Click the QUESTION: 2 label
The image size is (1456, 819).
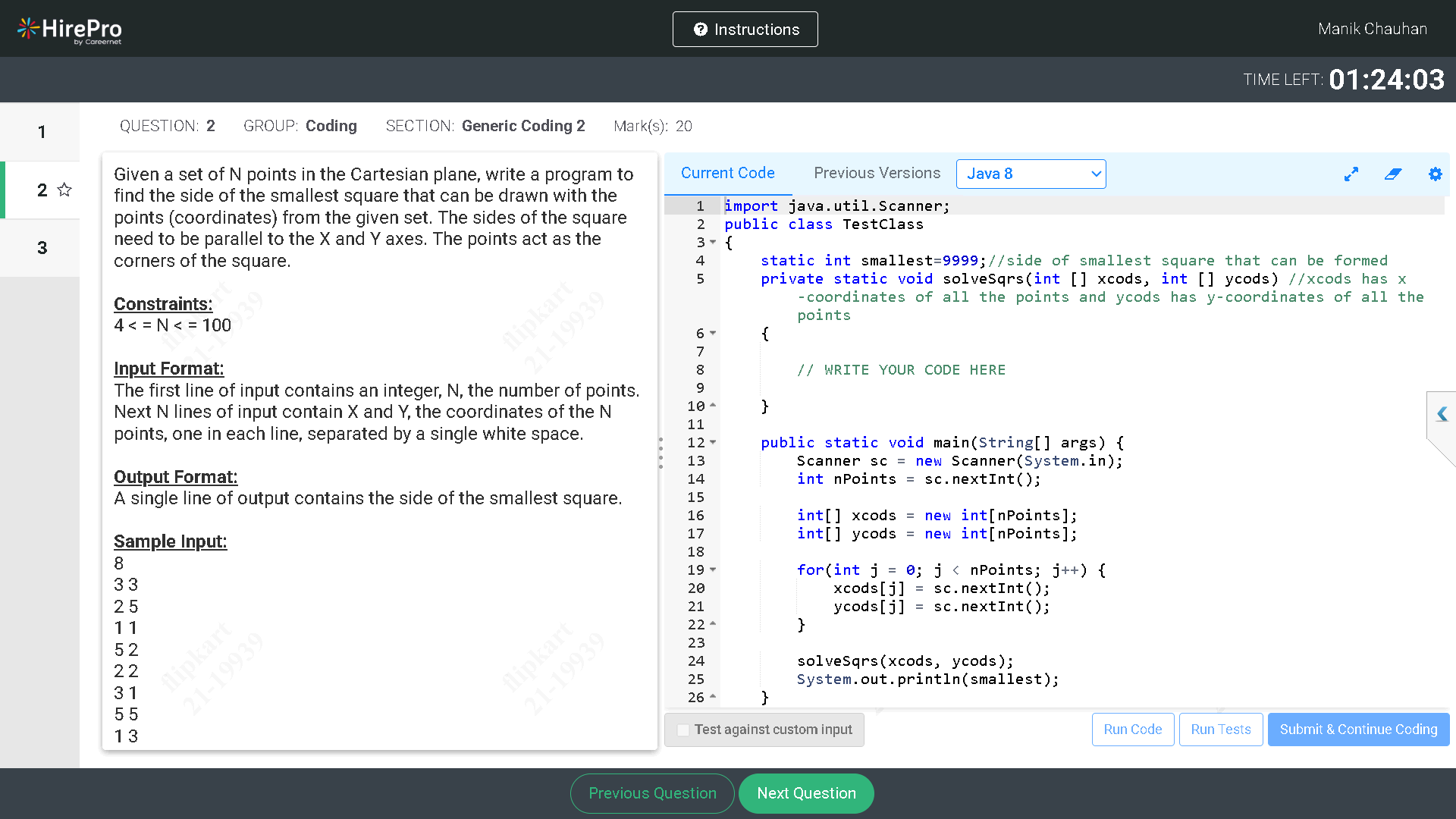[167, 126]
